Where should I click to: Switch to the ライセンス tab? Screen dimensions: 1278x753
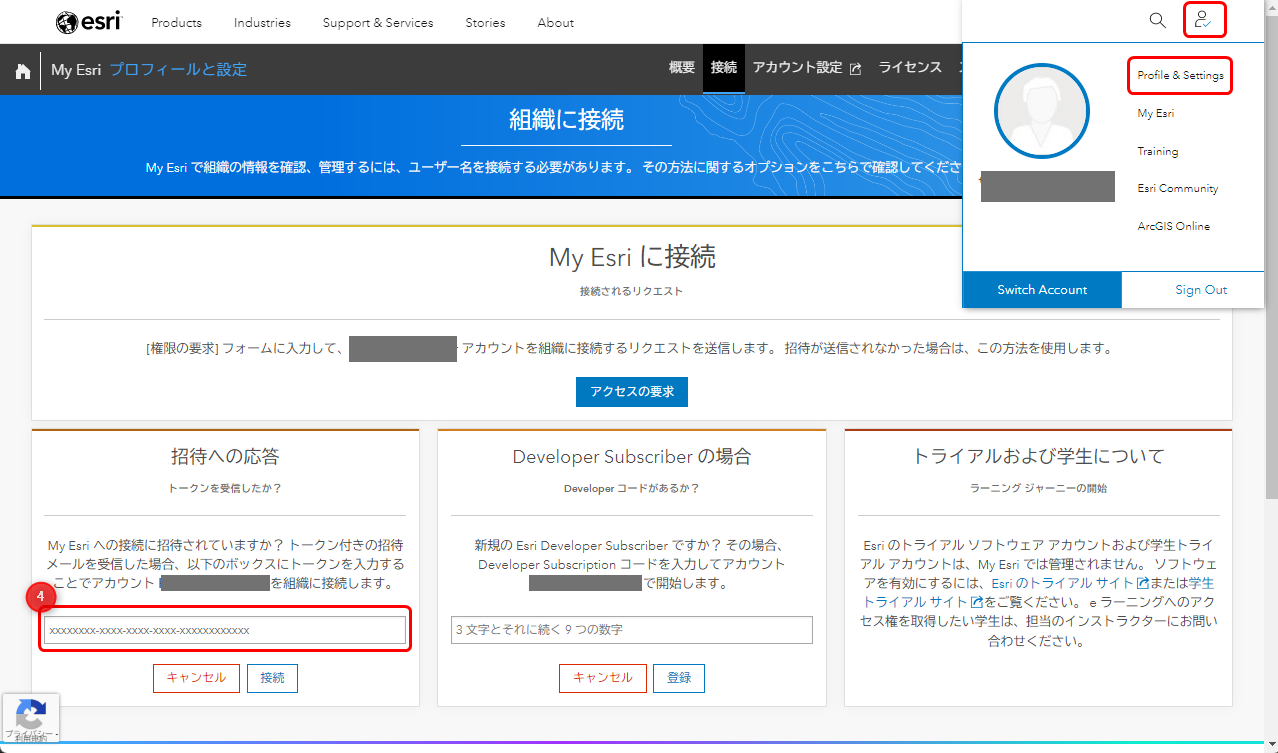[x=910, y=68]
